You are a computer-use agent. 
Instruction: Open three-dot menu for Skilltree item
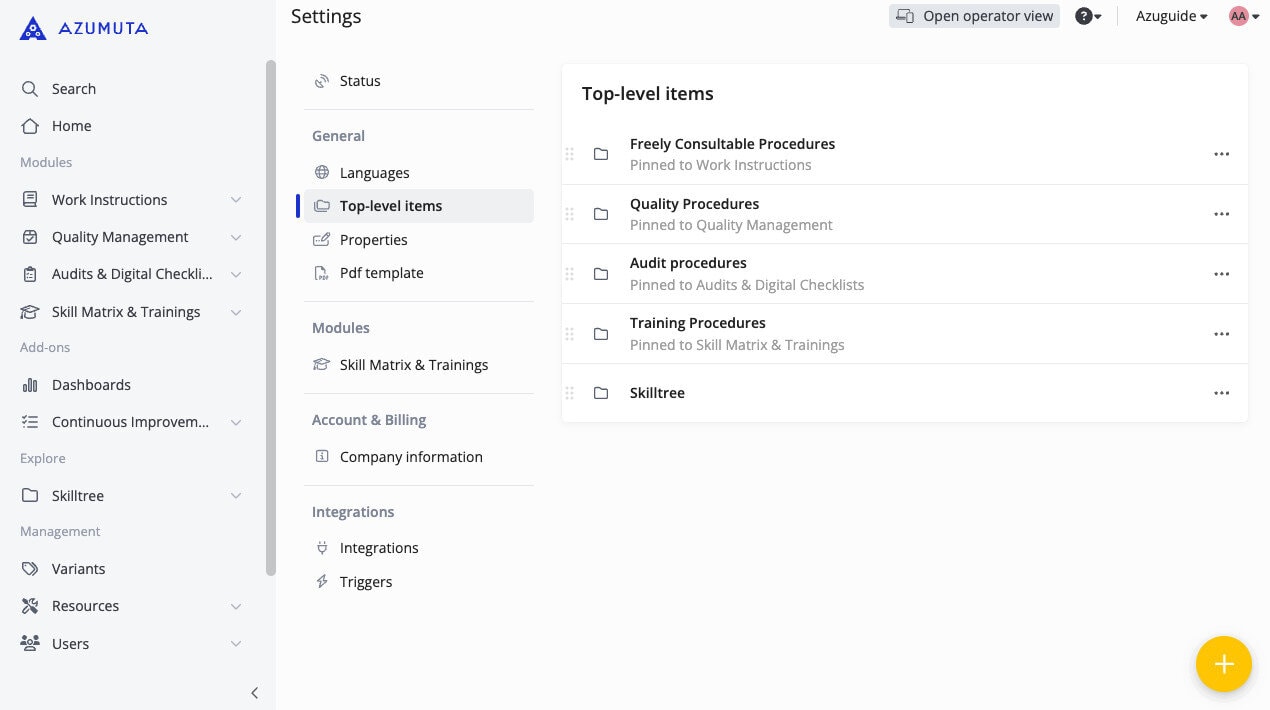(1221, 393)
